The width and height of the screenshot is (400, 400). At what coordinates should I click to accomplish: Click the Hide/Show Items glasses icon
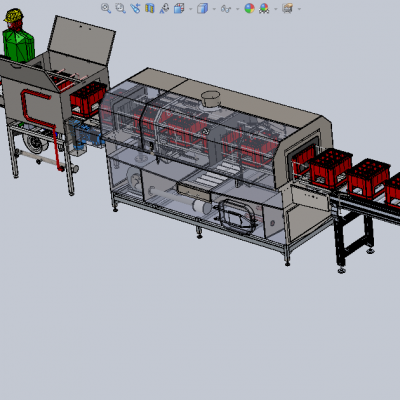click(x=226, y=9)
